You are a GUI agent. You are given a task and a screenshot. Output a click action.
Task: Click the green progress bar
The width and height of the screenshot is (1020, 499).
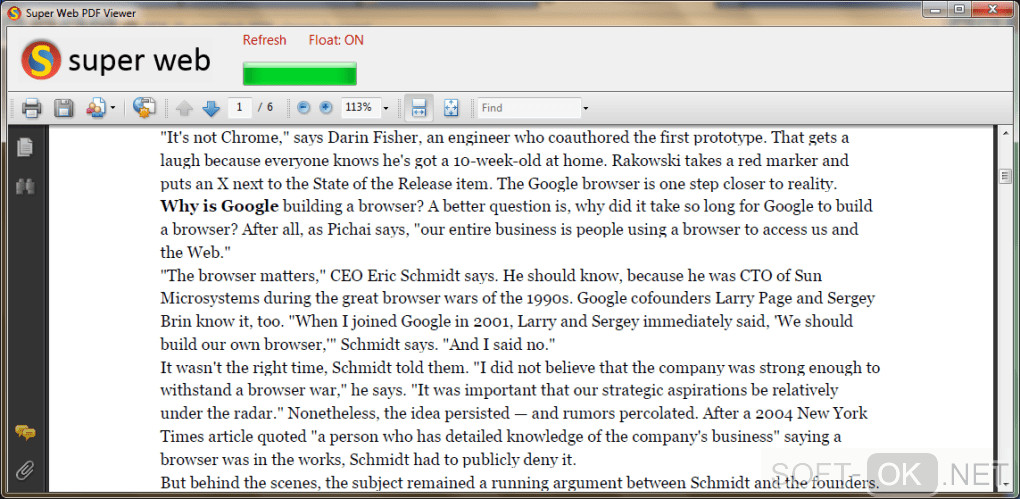[299, 74]
